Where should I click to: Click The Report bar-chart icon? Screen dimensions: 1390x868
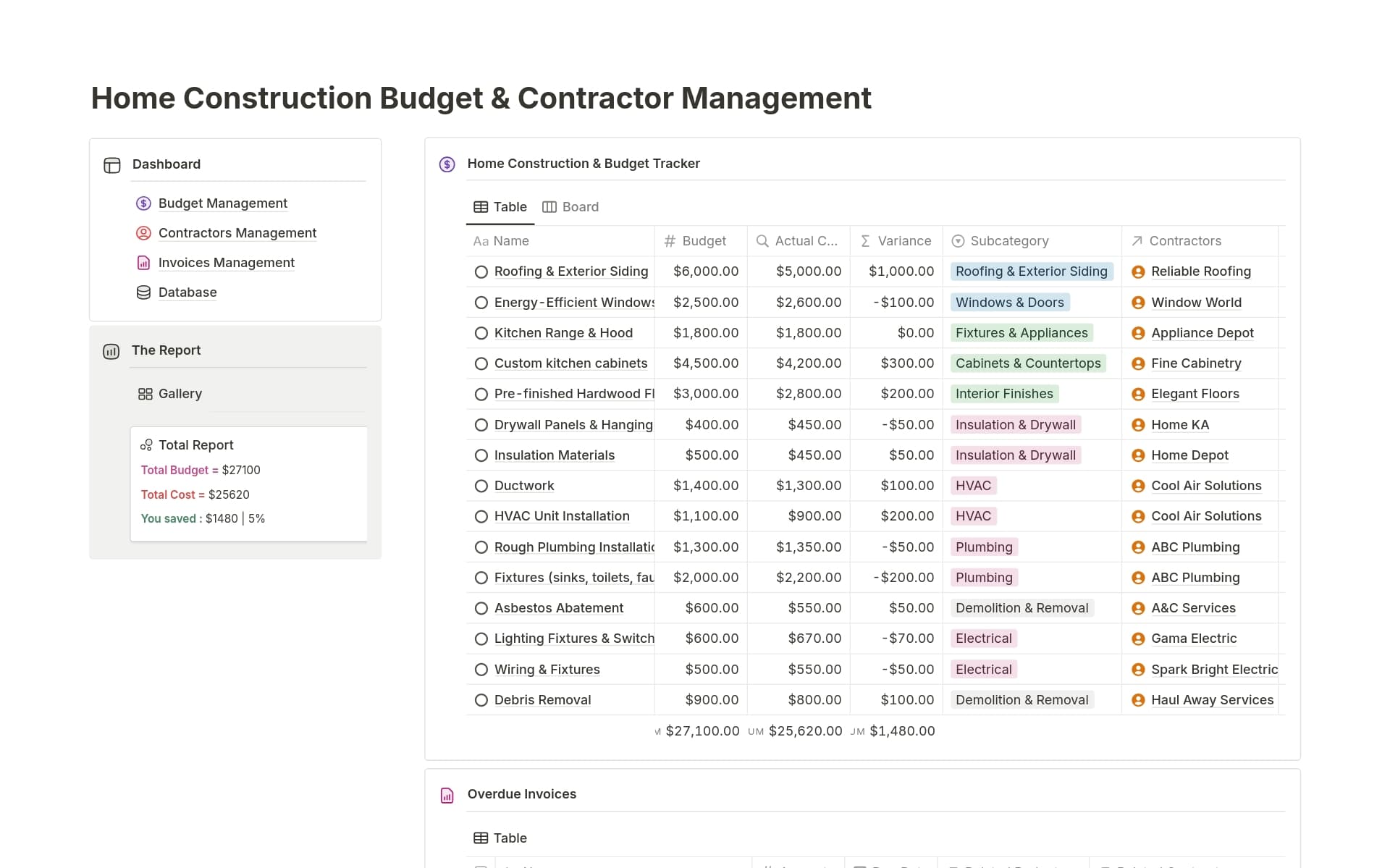(111, 351)
